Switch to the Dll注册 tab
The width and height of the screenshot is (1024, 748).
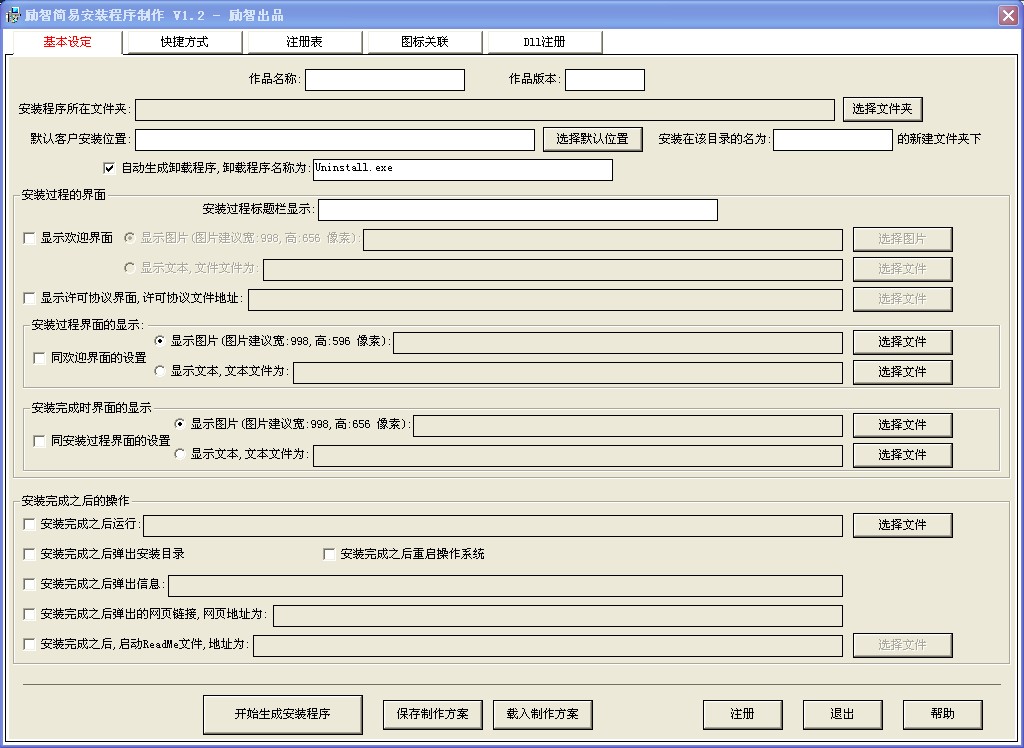(x=543, y=42)
